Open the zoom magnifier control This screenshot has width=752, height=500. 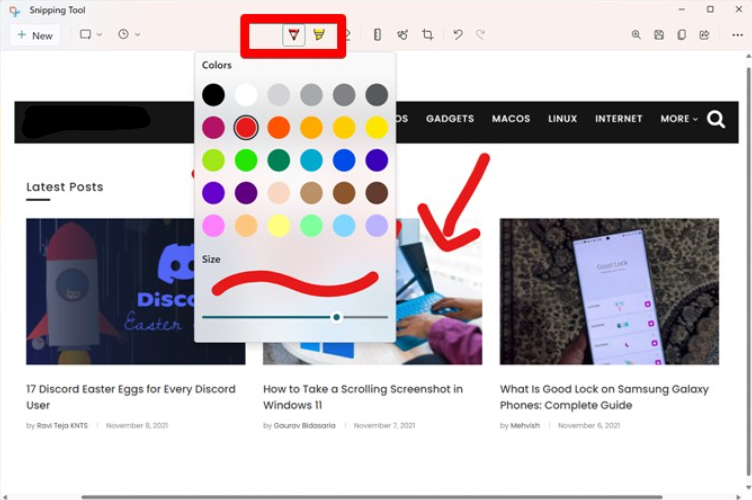636,35
